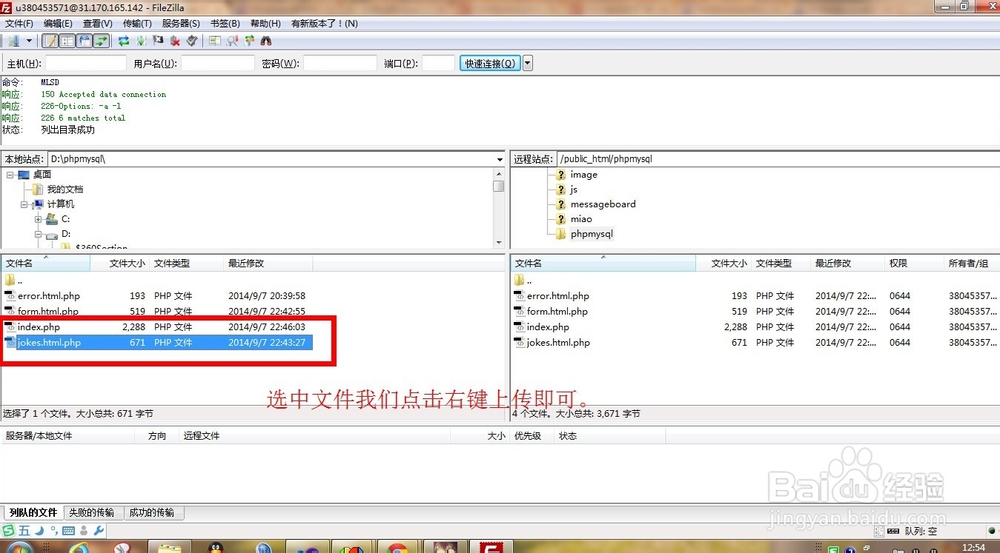1000x553 pixels.
Task: Click the 远程站点 path field
Action: pyautogui.click(x=777, y=159)
